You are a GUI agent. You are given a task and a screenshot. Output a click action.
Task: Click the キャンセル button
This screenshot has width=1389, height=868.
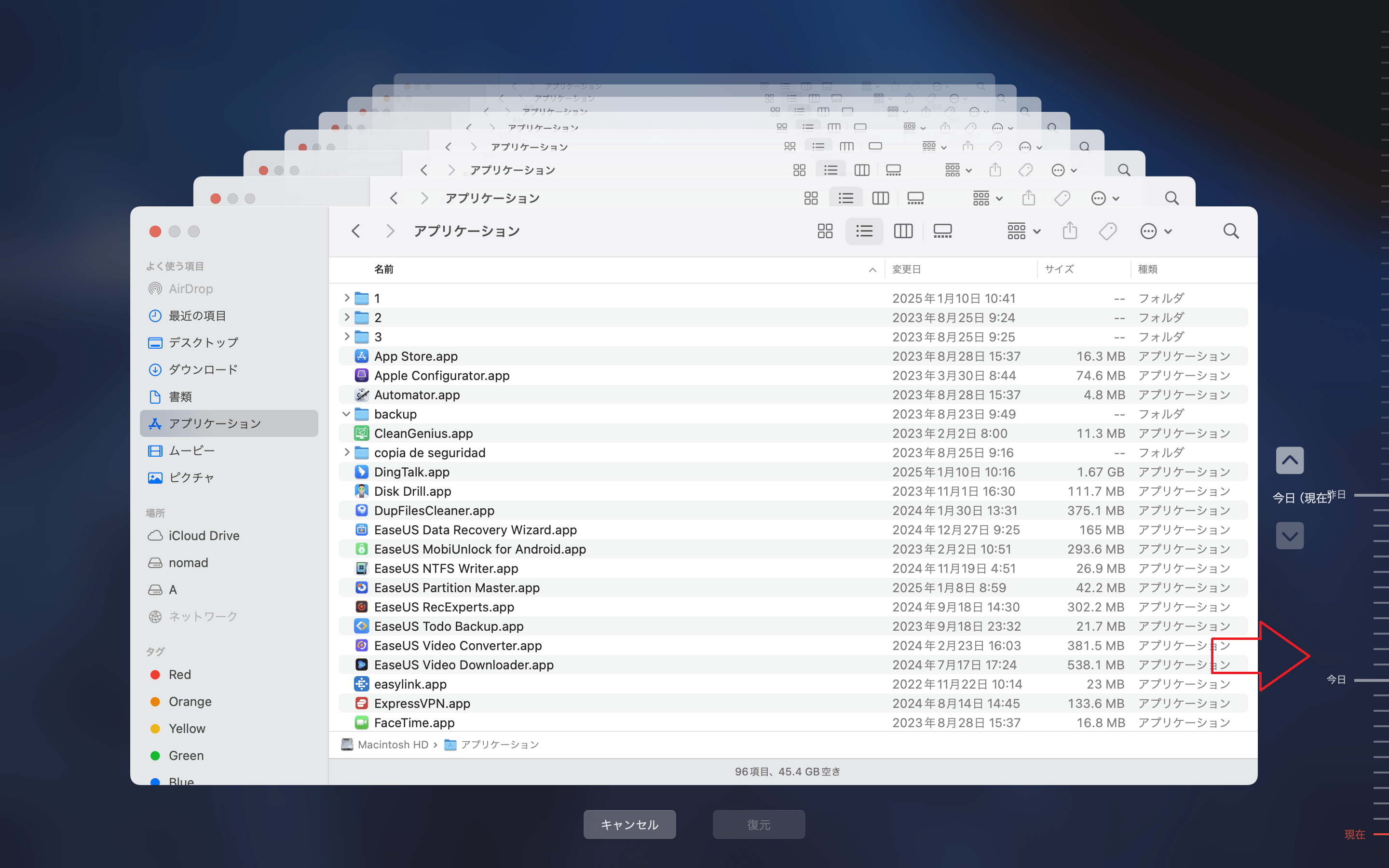[630, 825]
